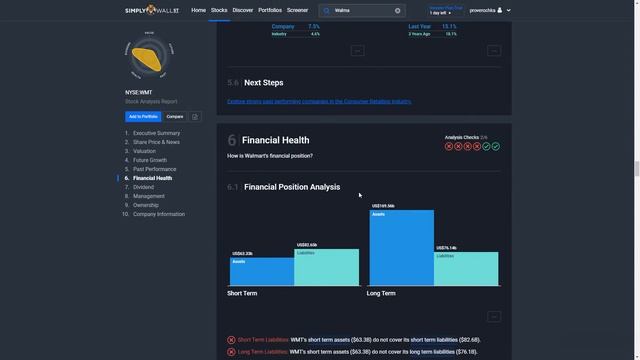Go to Ownership section

[146, 205]
